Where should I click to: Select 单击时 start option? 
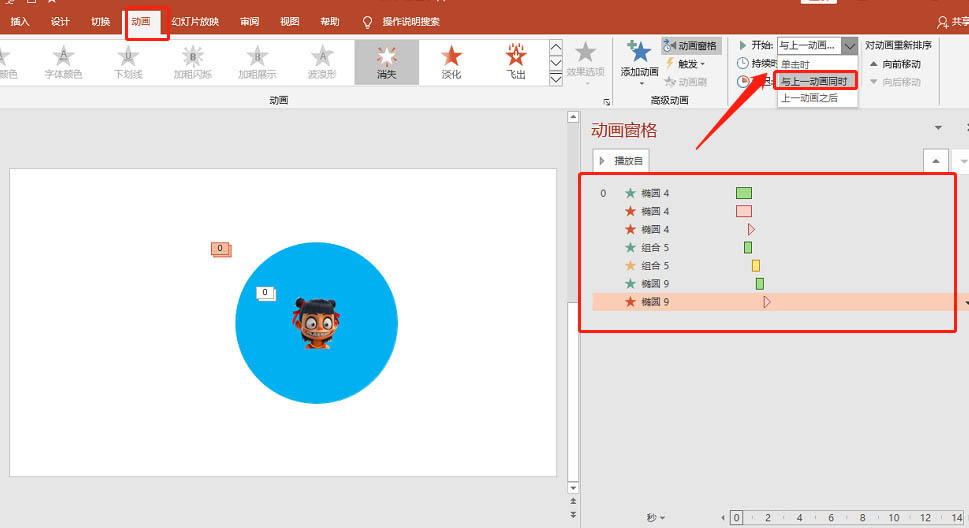(817, 64)
